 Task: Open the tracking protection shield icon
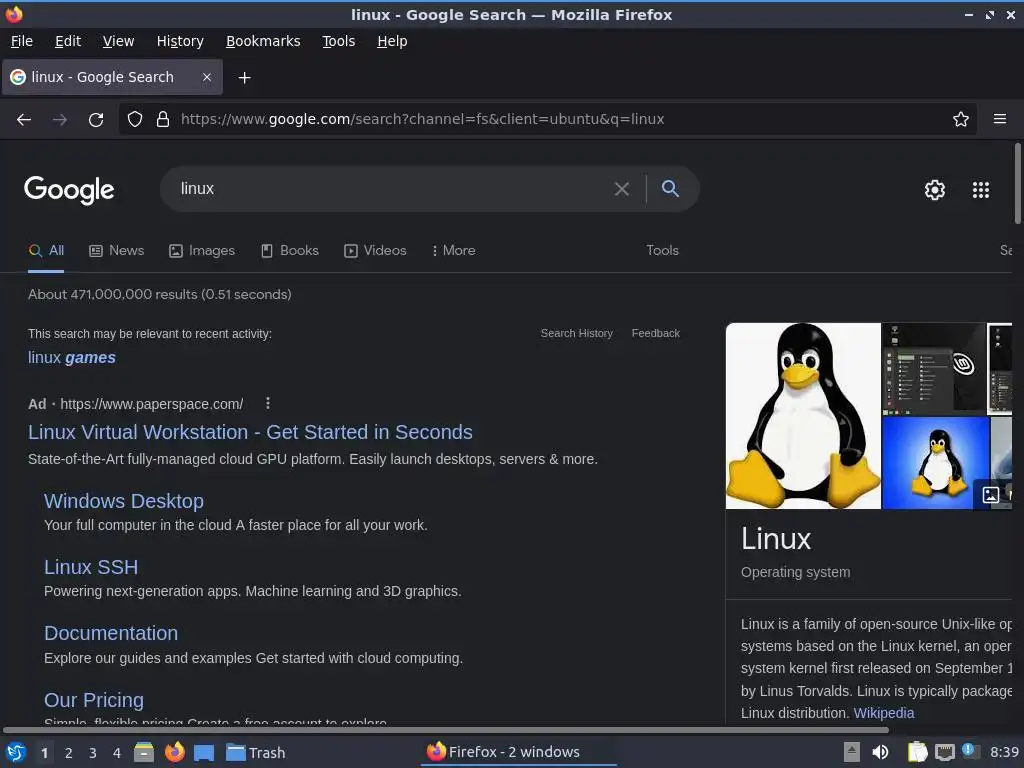pyautogui.click(x=135, y=119)
